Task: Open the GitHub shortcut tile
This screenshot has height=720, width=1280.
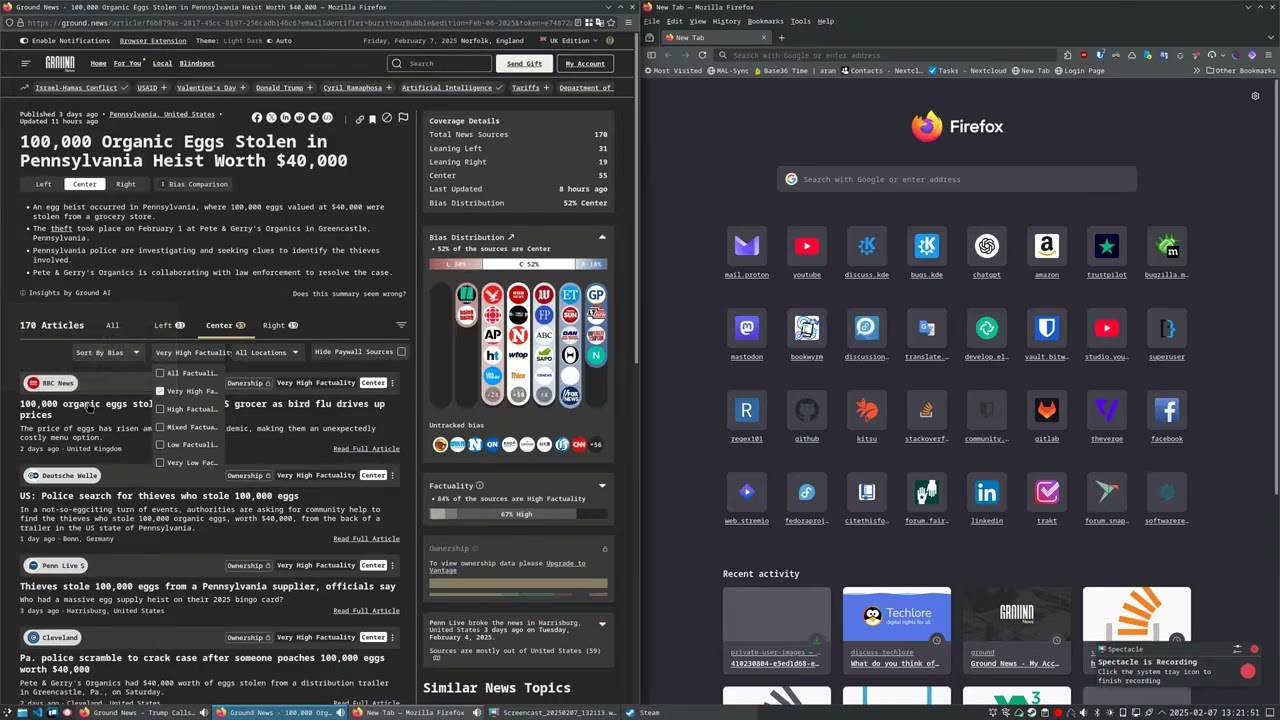Action: [x=807, y=410]
